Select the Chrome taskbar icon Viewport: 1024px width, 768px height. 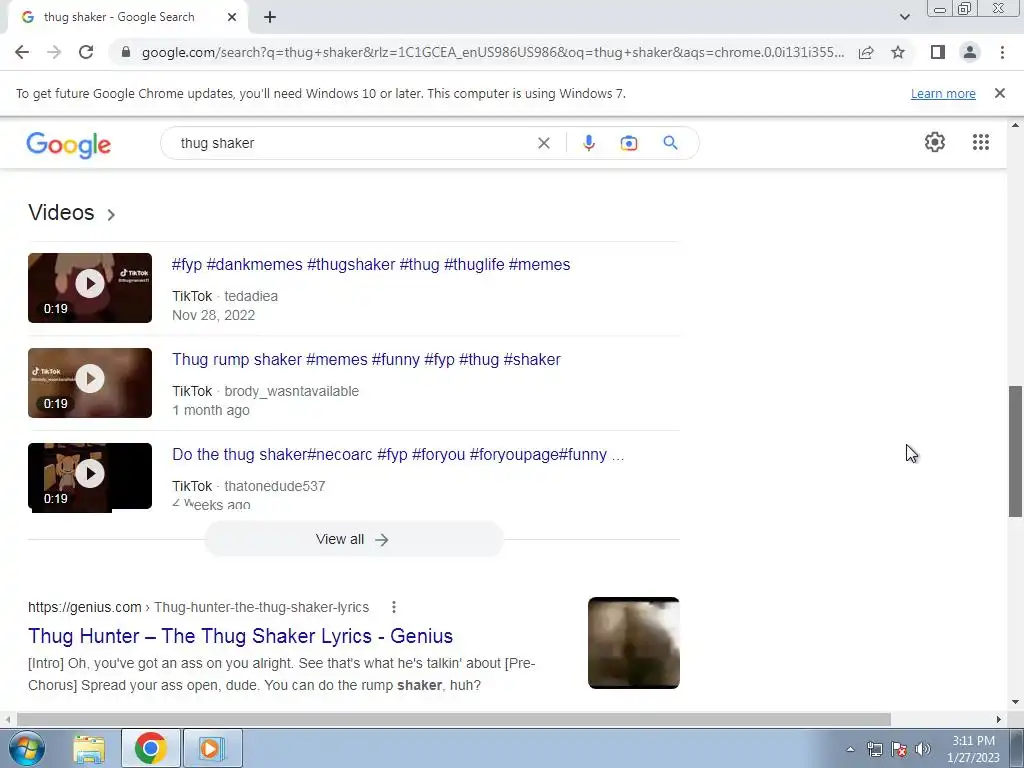(150, 748)
